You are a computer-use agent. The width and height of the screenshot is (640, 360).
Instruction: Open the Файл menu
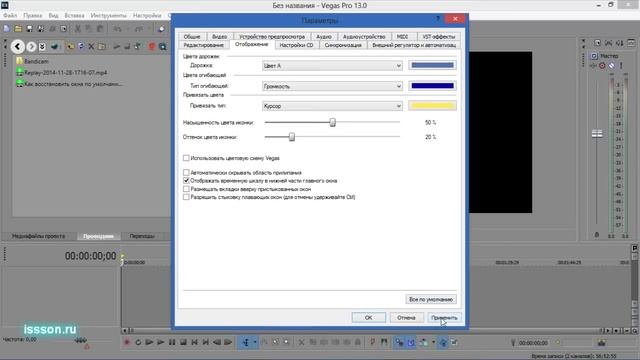click(10, 16)
